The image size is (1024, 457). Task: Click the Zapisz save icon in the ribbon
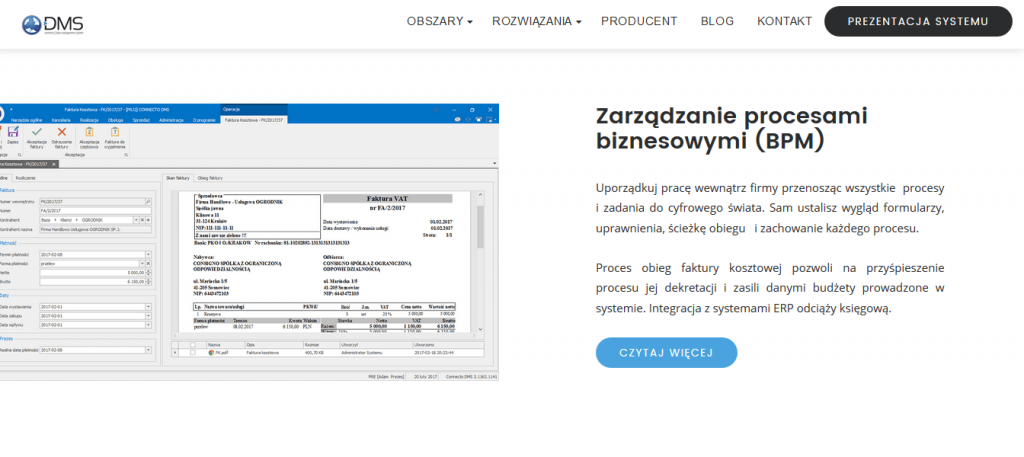click(13, 134)
